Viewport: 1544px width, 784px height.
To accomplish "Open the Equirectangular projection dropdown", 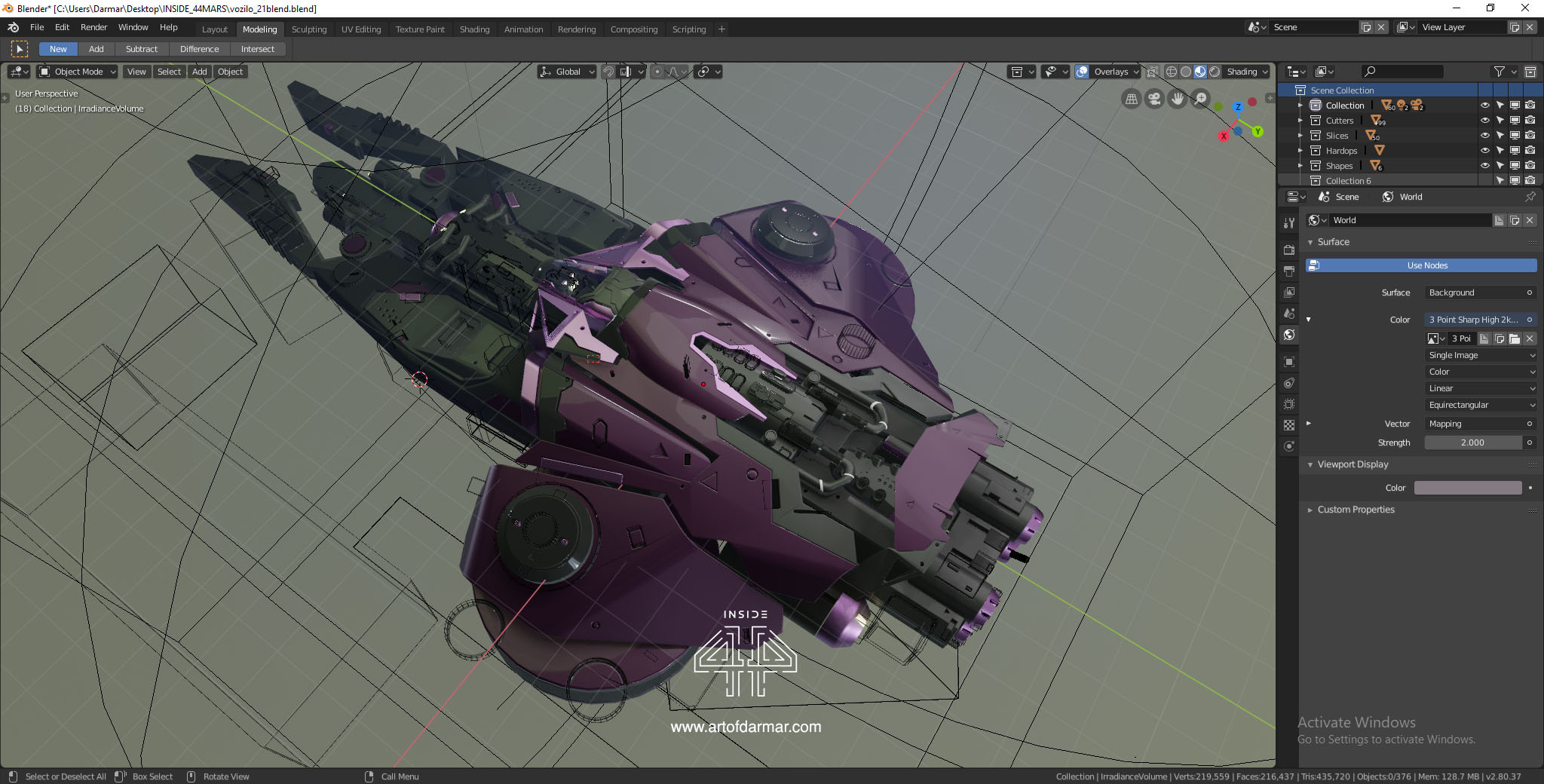I will [x=1481, y=405].
